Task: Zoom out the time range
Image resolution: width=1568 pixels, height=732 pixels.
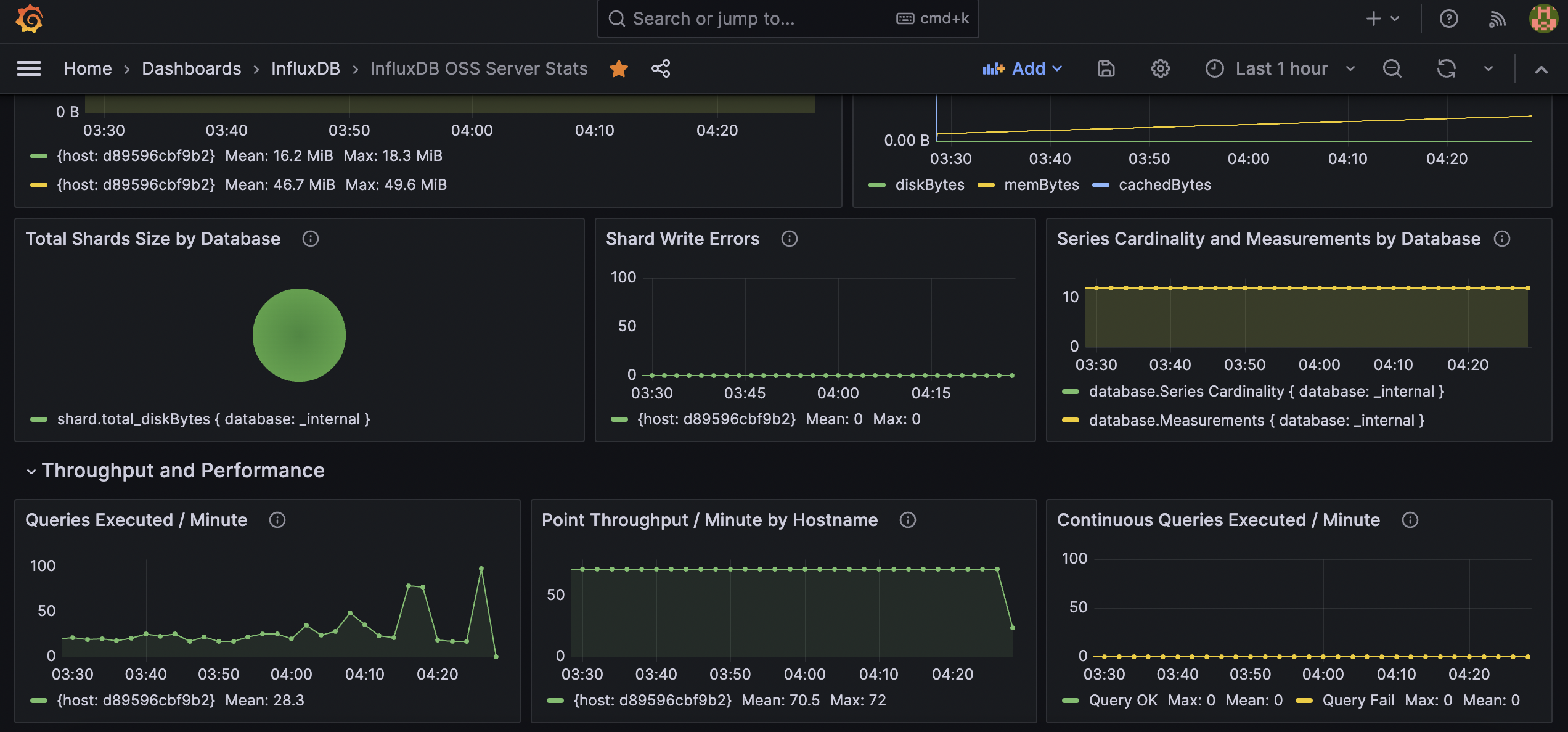Action: (x=1392, y=68)
